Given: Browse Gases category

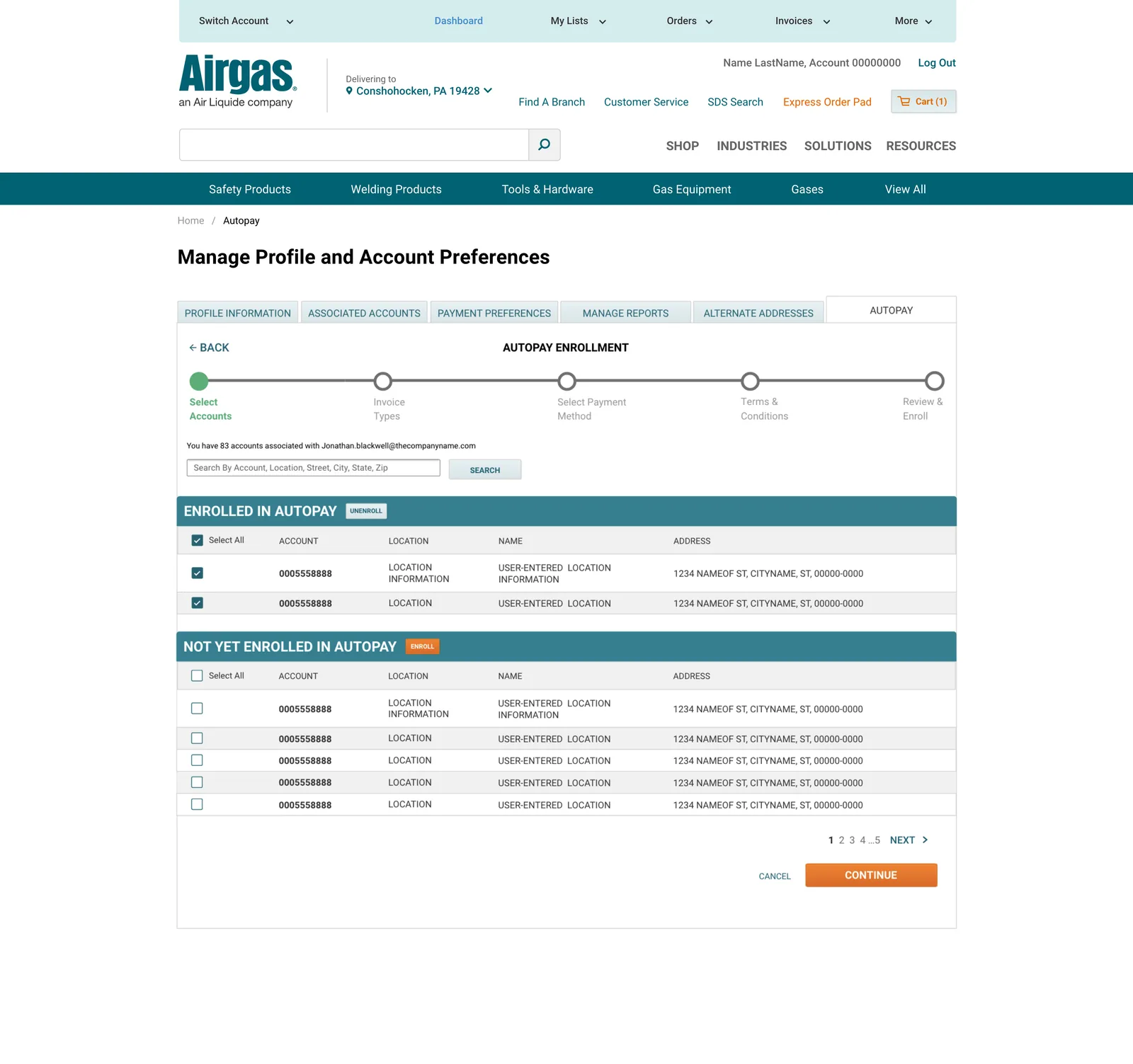Looking at the screenshot, I should click(807, 189).
